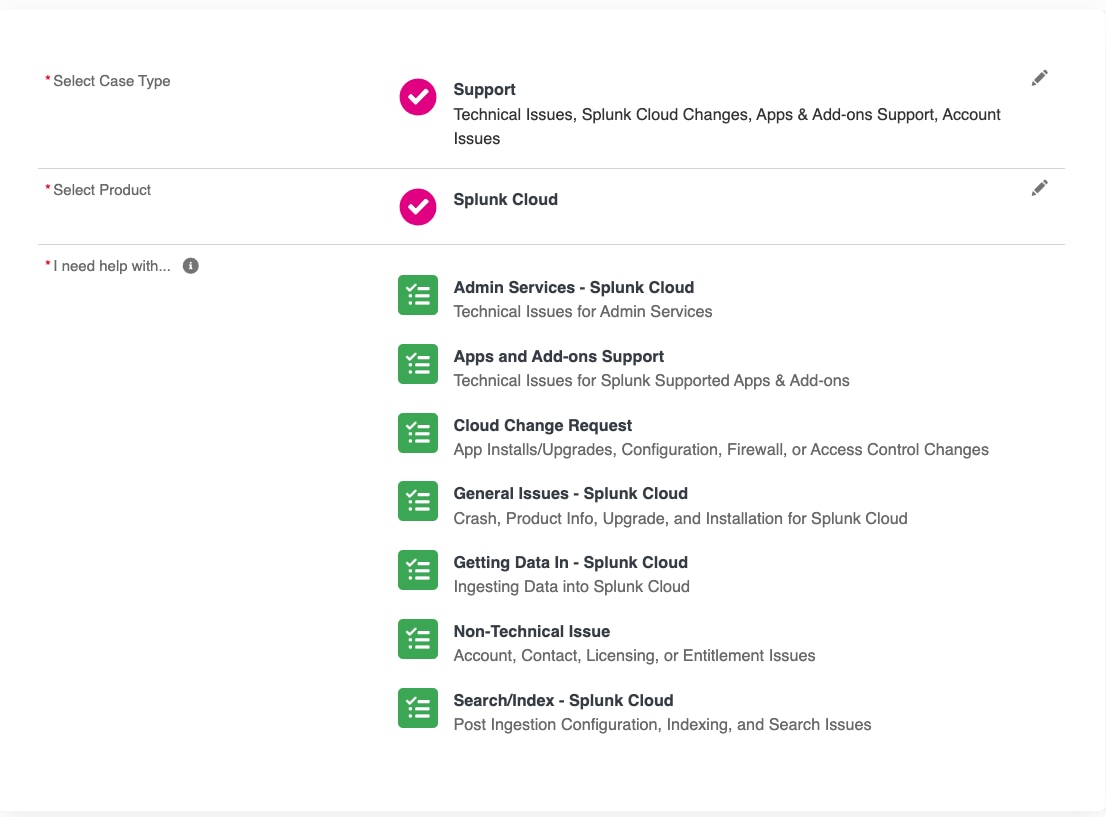
Task: Click 'App Installs/Upgrades, Configuration, Firewall' description
Action: pos(721,450)
